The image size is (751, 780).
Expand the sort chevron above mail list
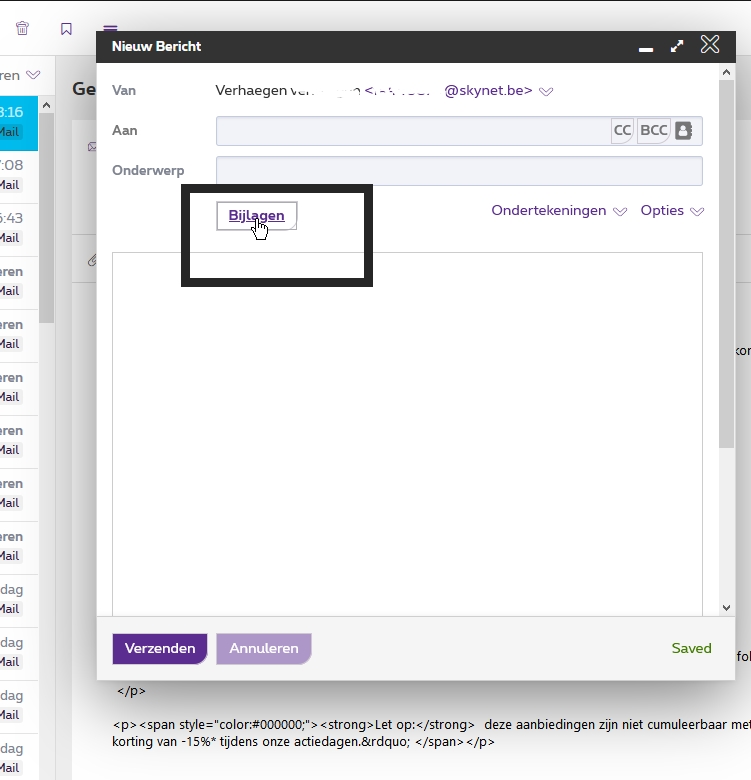[x=33, y=75]
